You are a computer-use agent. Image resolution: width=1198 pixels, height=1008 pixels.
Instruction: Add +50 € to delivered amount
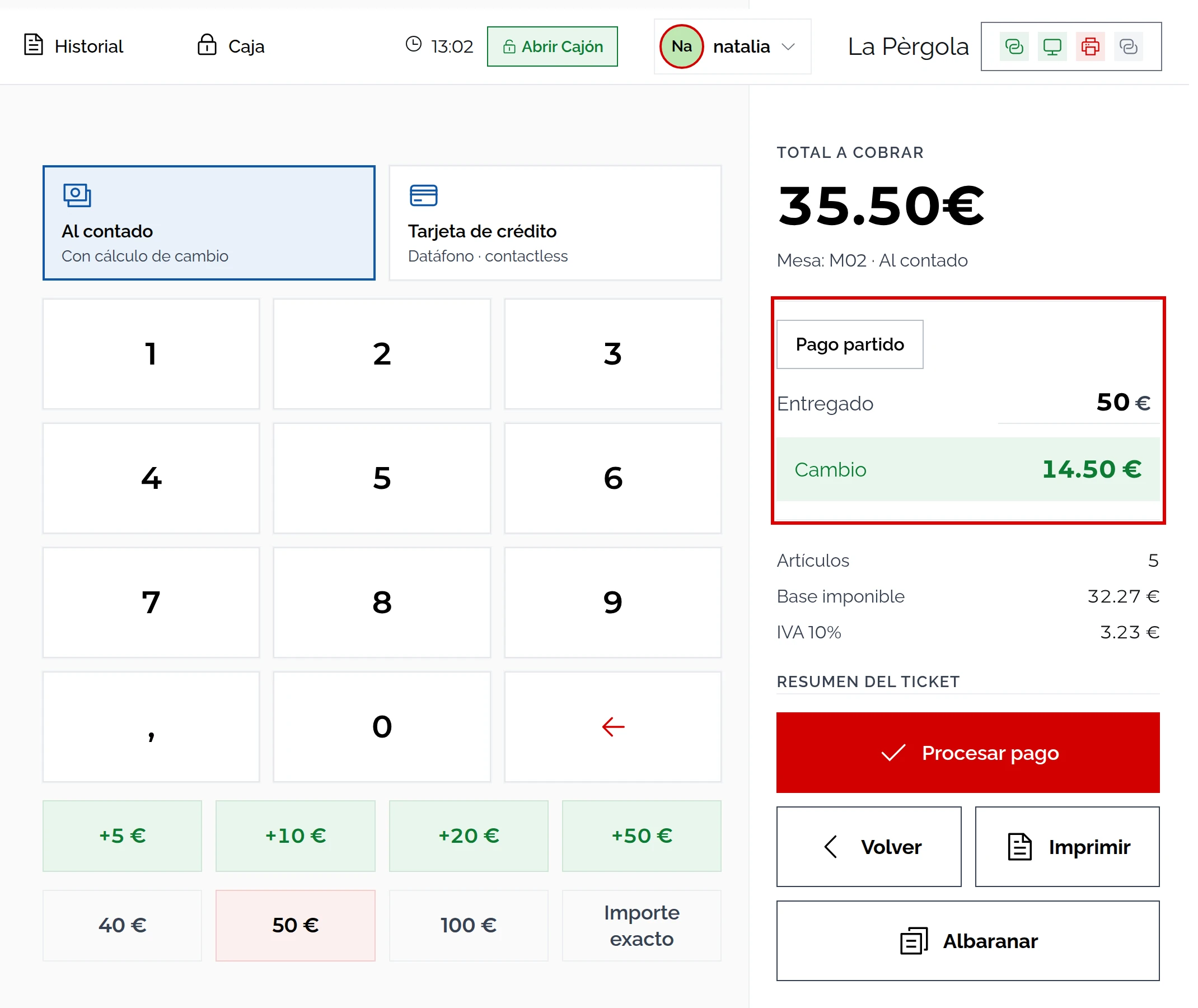(642, 836)
